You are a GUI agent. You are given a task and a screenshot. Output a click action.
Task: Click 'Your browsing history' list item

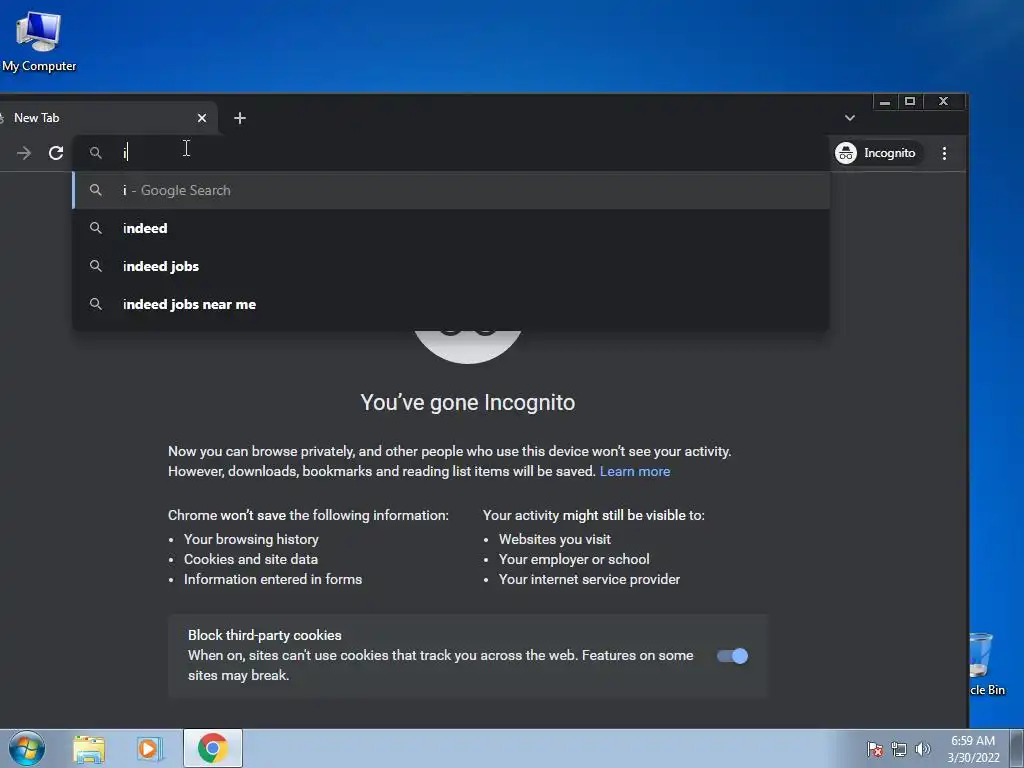pyautogui.click(x=251, y=539)
